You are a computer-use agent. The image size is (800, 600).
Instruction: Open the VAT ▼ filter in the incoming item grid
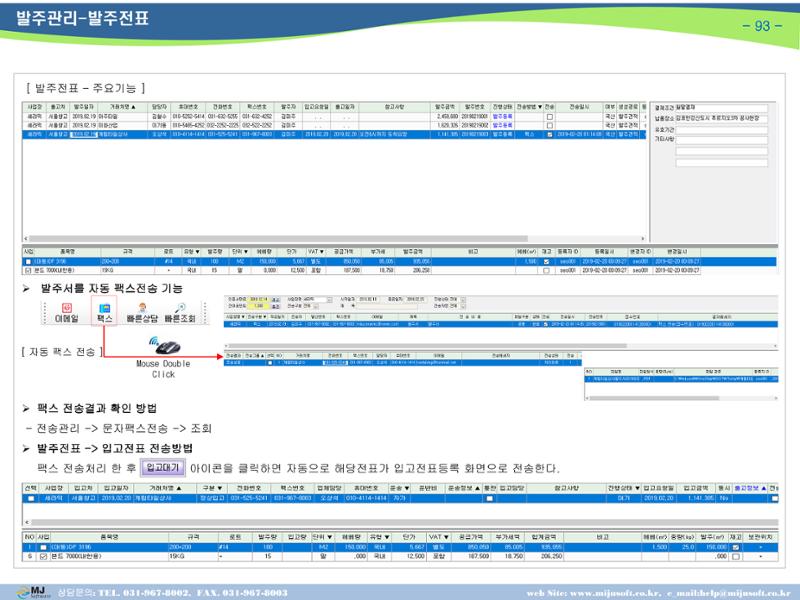tap(438, 537)
